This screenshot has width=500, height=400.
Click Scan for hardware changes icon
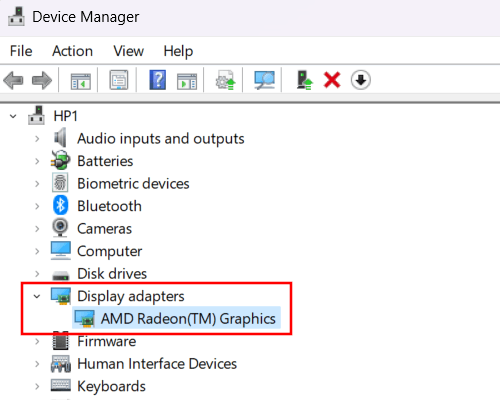(x=264, y=80)
